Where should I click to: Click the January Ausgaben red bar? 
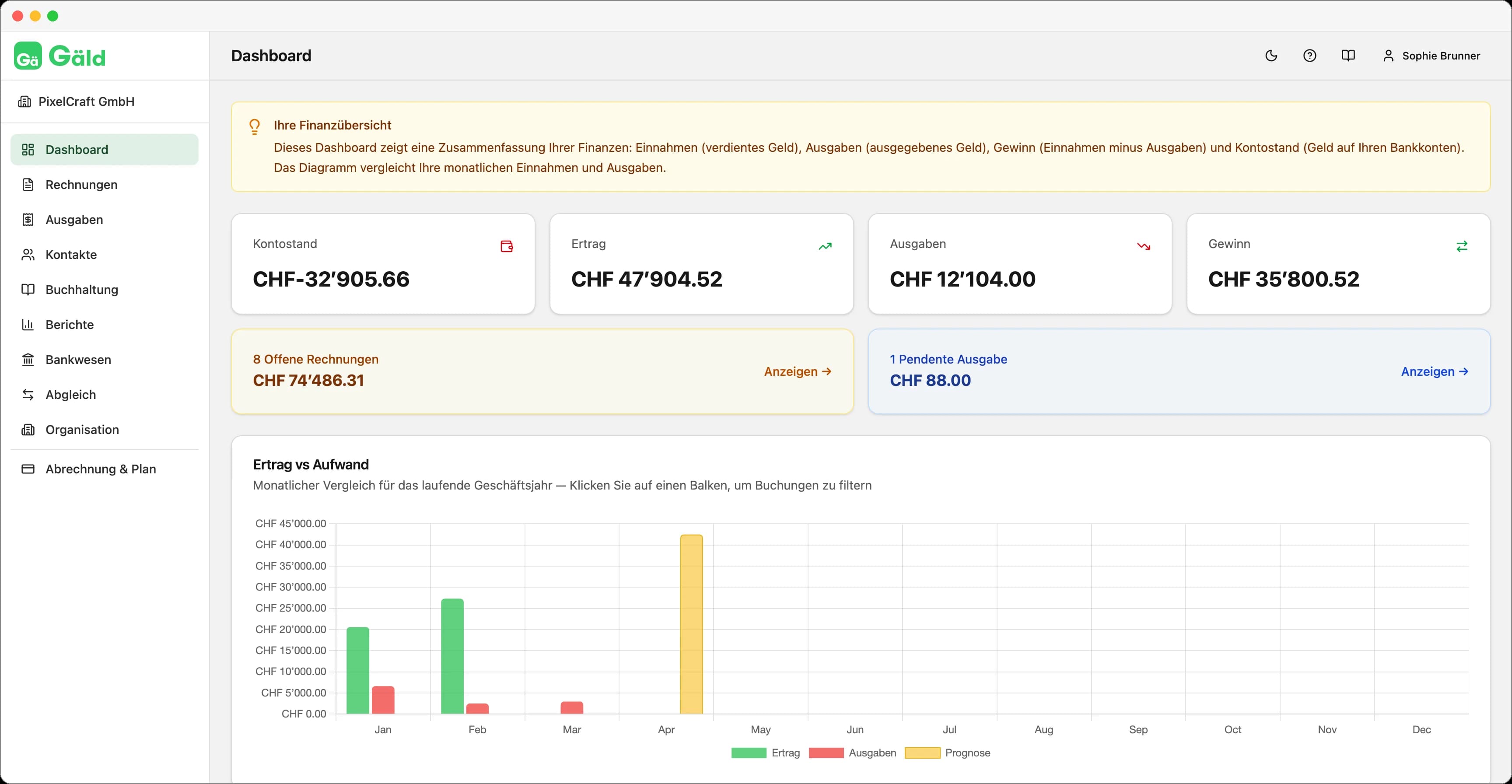[383, 700]
